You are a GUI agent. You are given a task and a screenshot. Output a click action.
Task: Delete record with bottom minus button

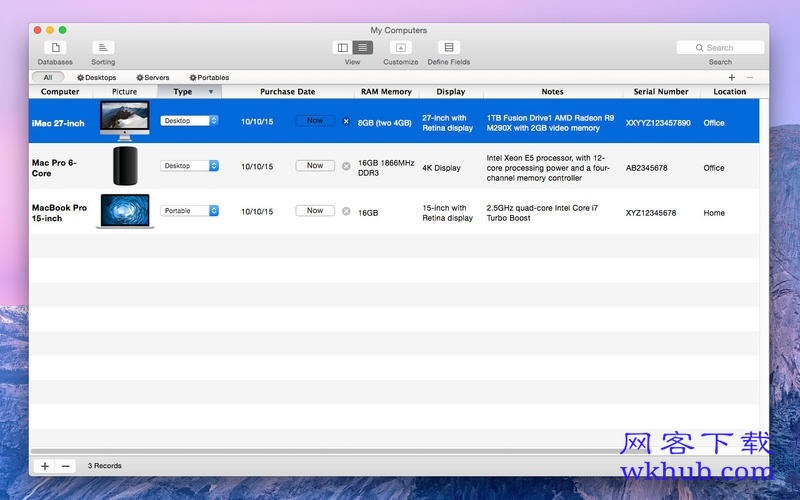coord(65,466)
